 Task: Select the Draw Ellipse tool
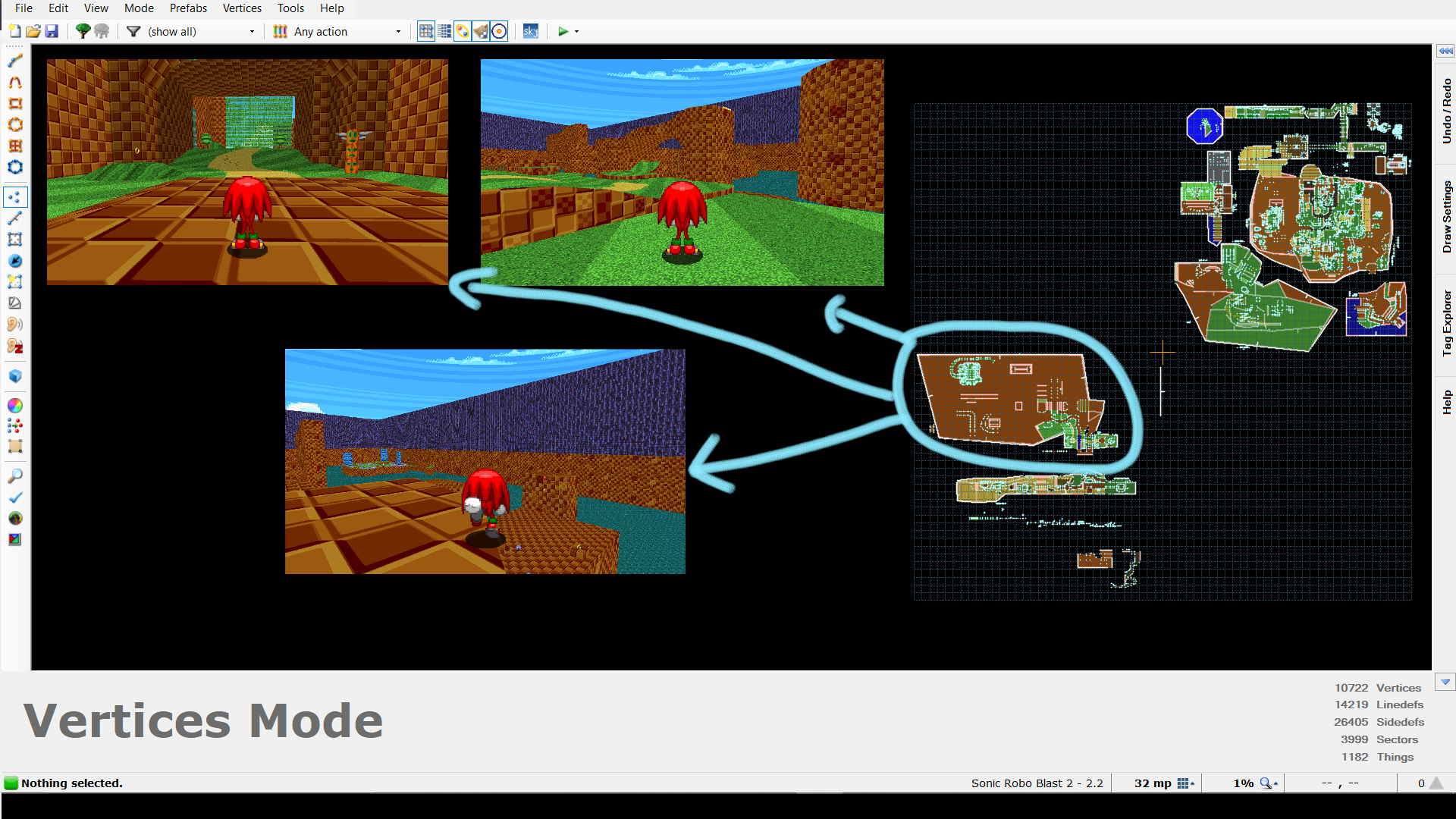(15, 124)
